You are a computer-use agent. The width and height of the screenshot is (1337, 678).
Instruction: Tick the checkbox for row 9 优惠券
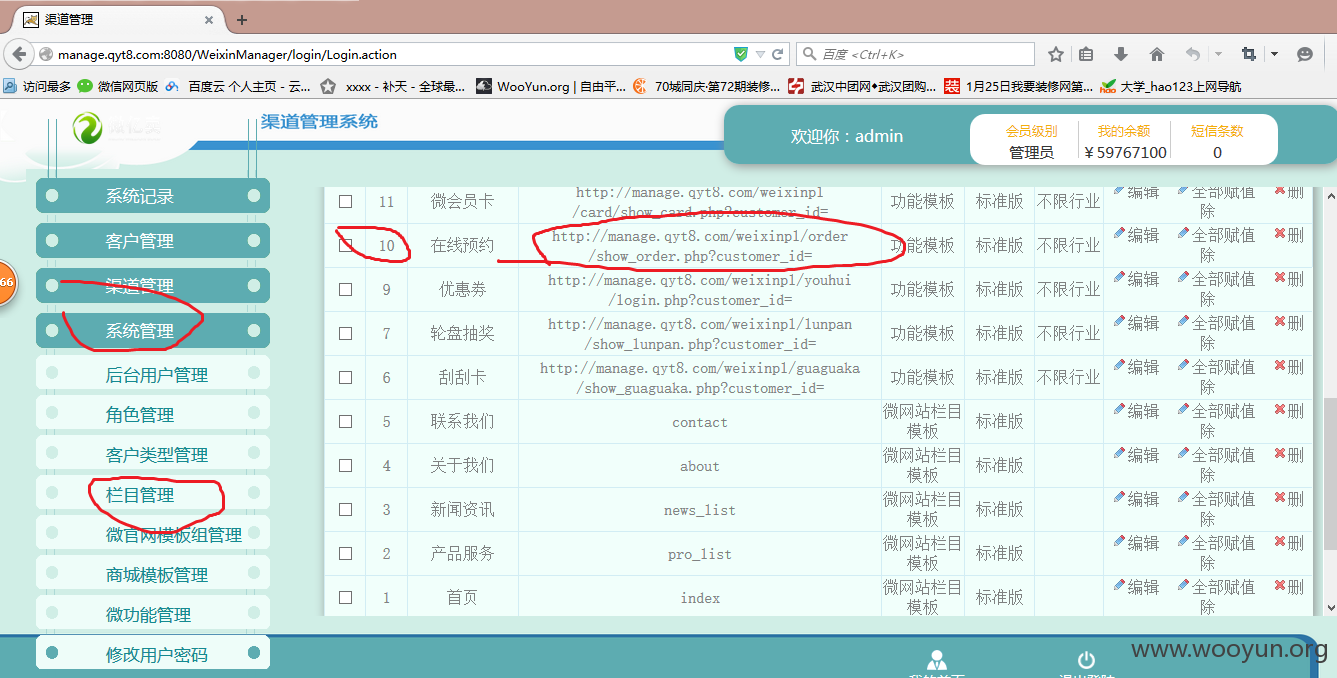point(345,289)
